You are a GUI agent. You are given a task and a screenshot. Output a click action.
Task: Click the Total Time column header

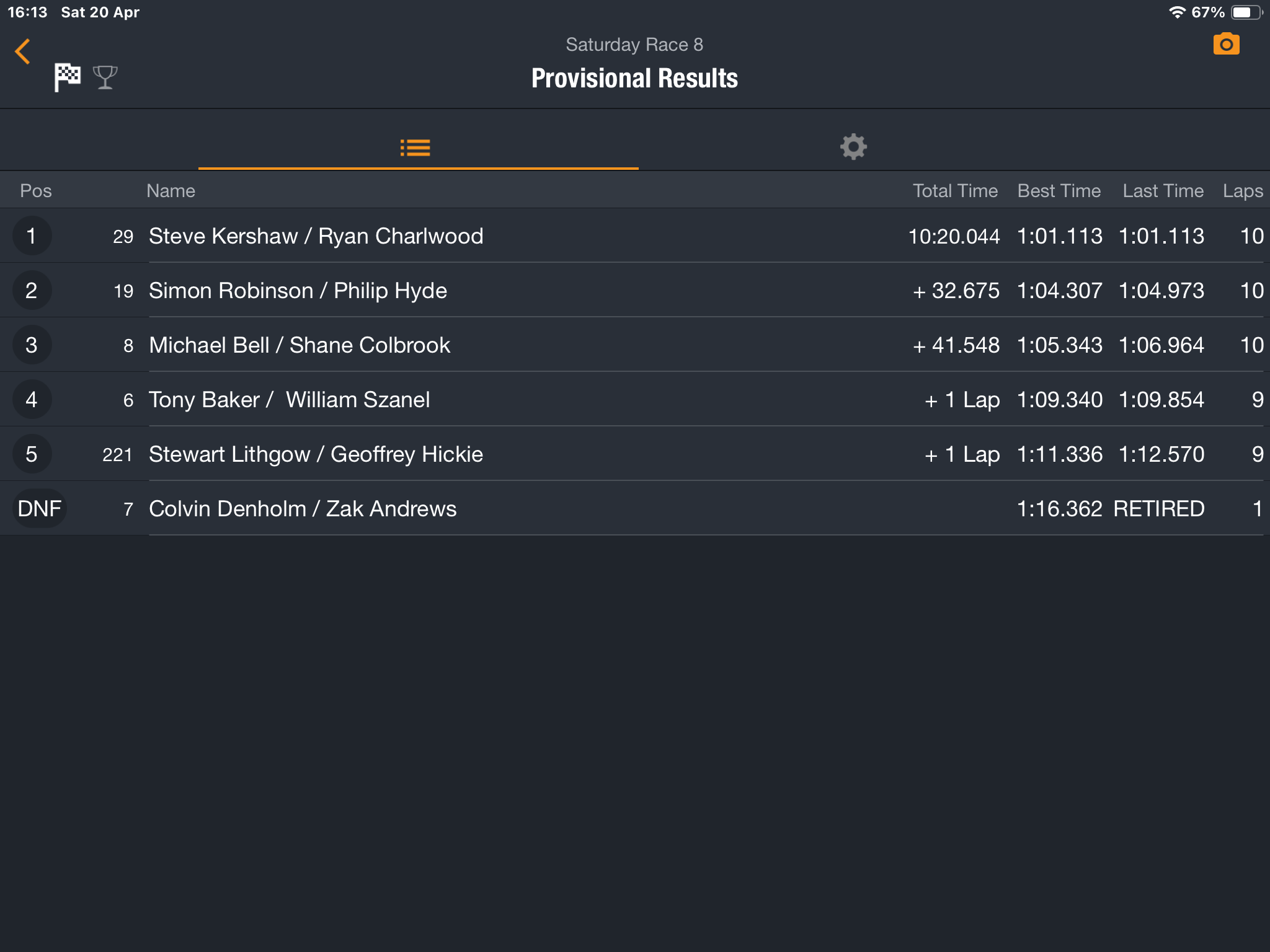tap(955, 191)
